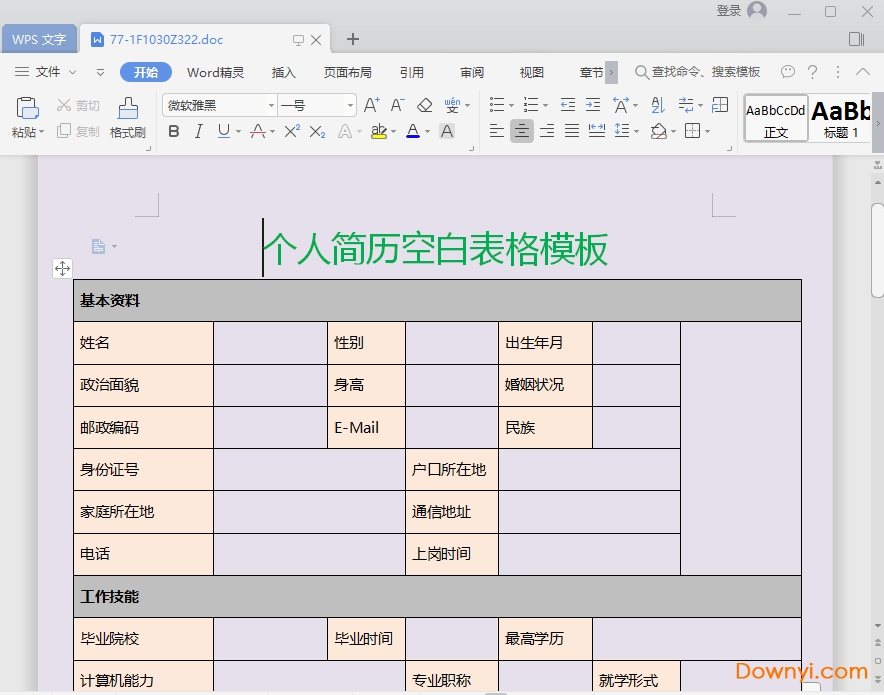Apply superscript with the X² icon

pyautogui.click(x=292, y=131)
